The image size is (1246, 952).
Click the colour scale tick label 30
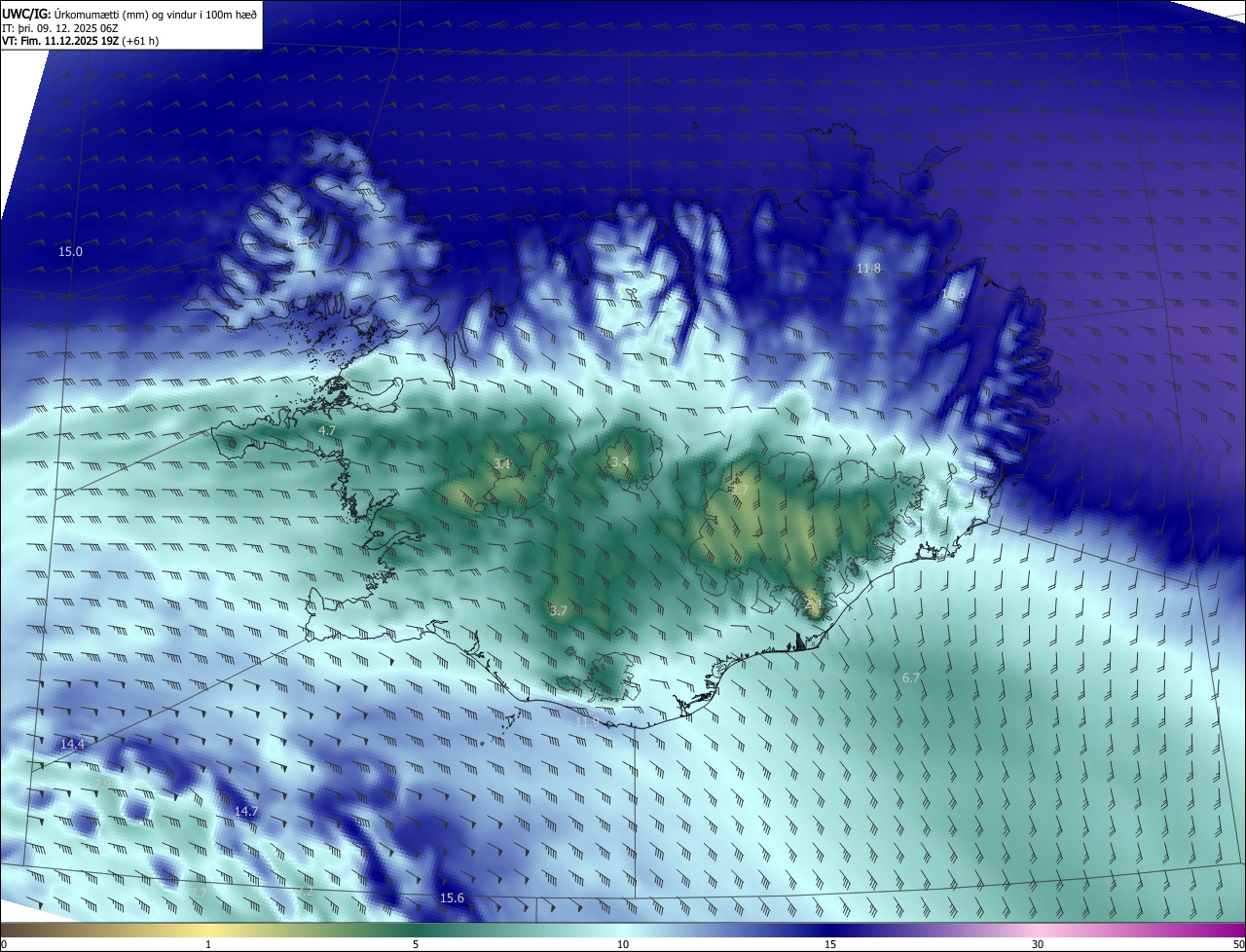pyautogui.click(x=1038, y=944)
